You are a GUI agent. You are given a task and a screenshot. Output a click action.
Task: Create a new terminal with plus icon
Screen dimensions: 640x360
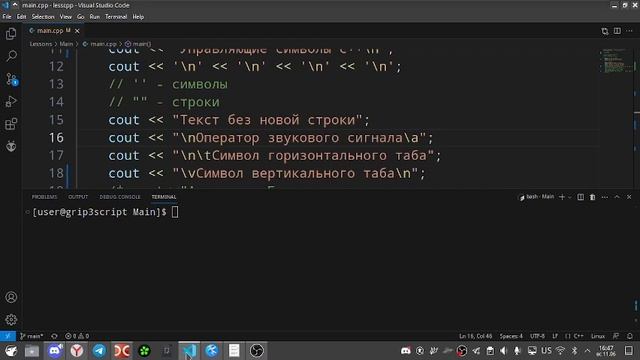point(562,197)
